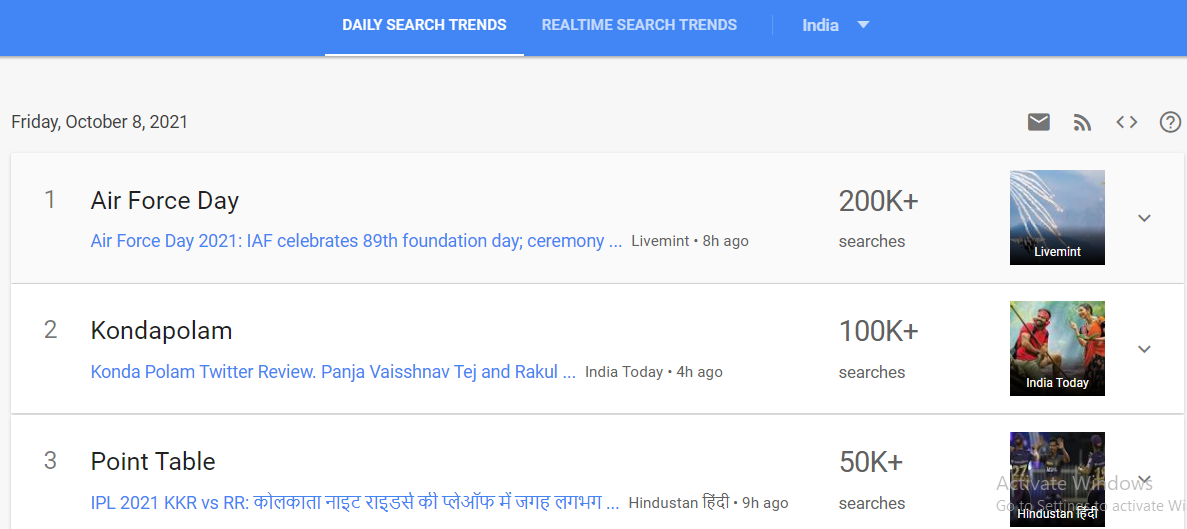Viewport: 1187px width, 529px height.
Task: Click the India Today article thumbnail
Action: tap(1057, 348)
